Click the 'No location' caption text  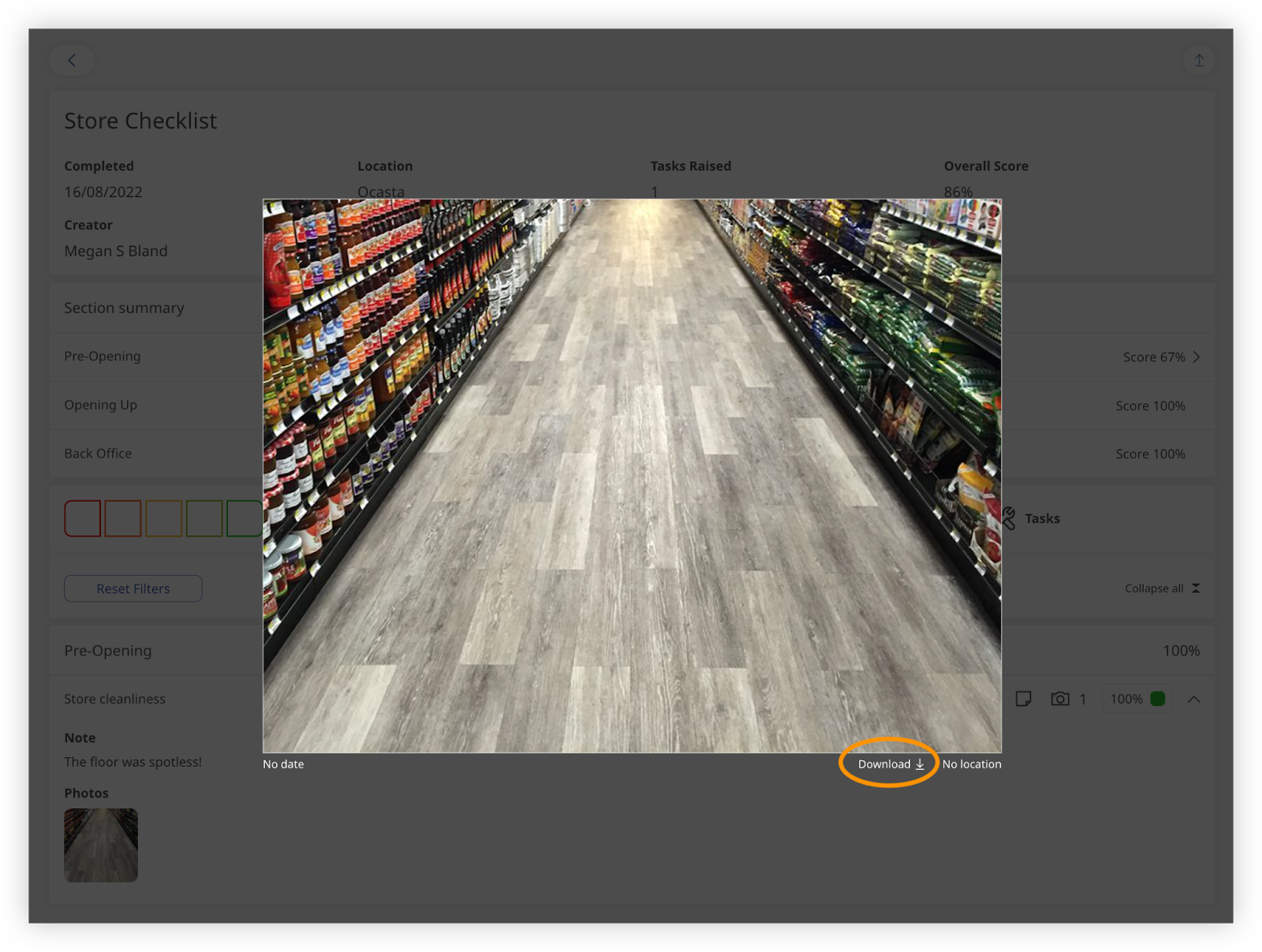pos(972,763)
